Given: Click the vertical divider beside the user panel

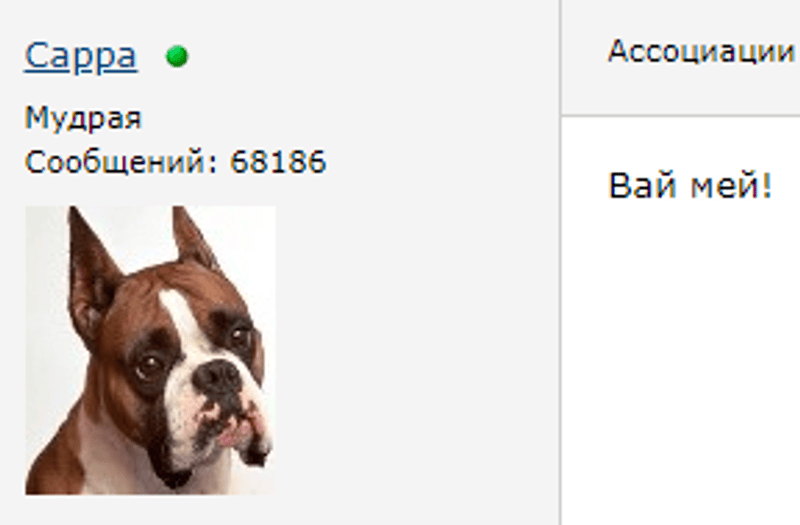Looking at the screenshot, I should pos(561,262).
